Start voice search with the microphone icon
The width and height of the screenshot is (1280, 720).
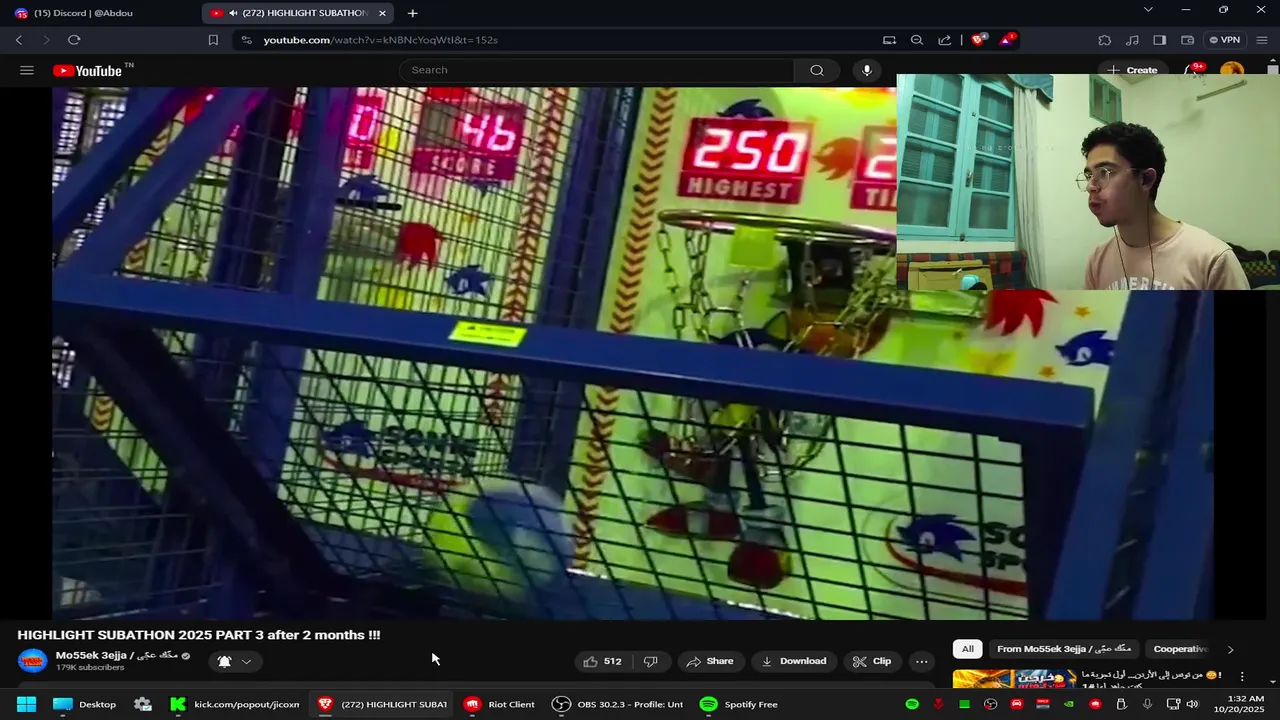867,70
